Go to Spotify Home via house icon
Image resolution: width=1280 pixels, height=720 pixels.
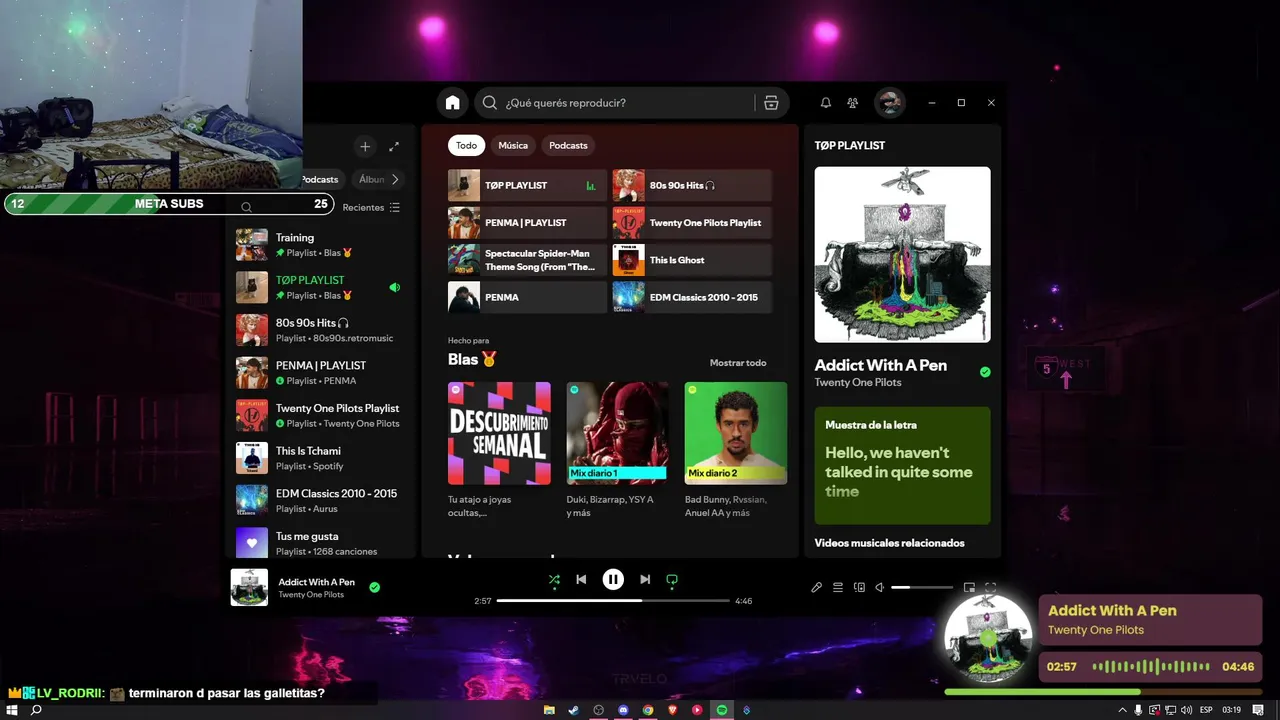coord(453,103)
